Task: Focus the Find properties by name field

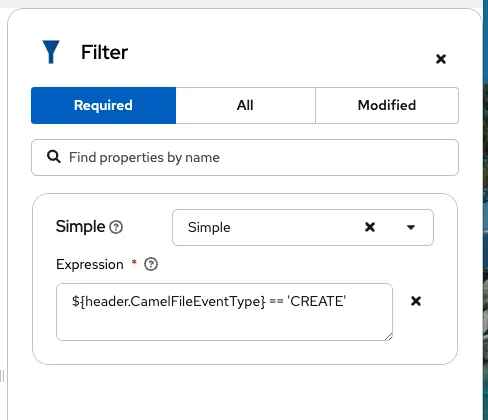Action: 245,157
